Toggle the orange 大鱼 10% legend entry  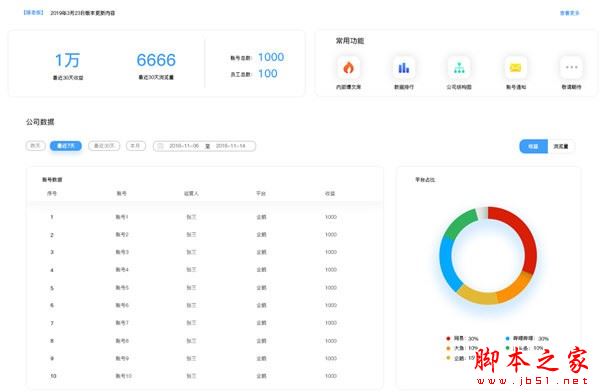462,348
